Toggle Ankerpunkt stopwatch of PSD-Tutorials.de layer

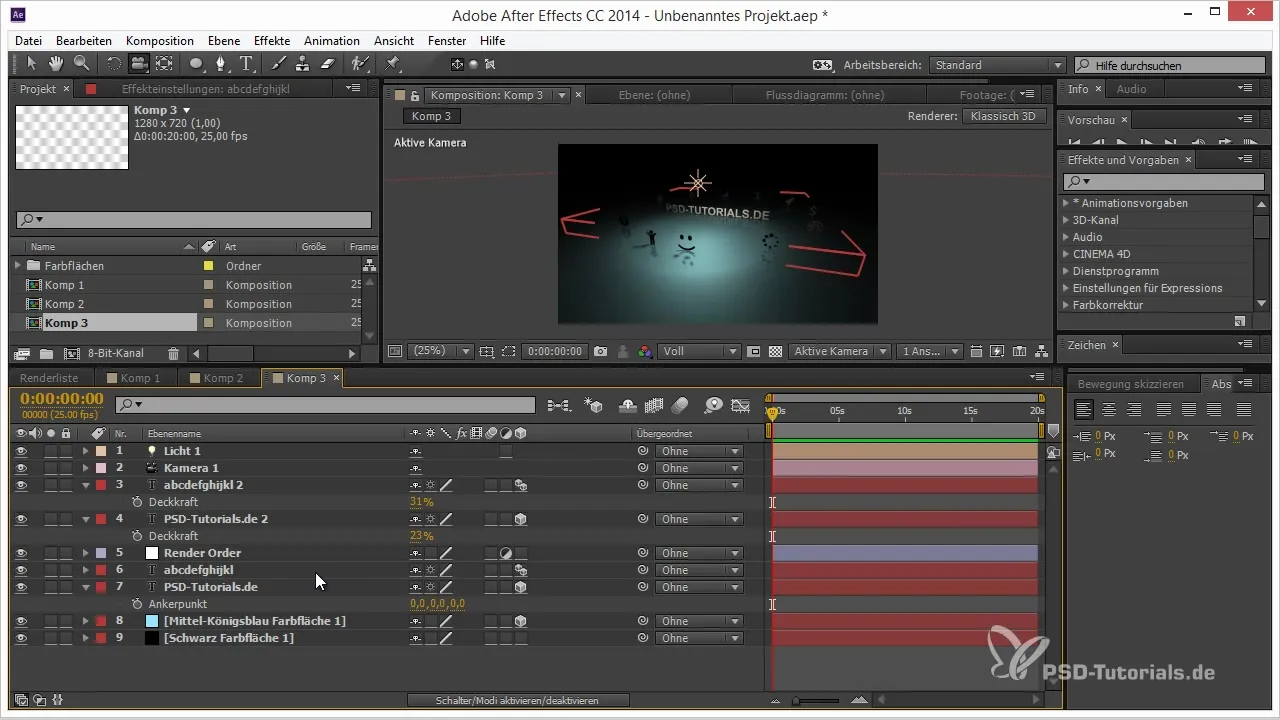coord(137,604)
